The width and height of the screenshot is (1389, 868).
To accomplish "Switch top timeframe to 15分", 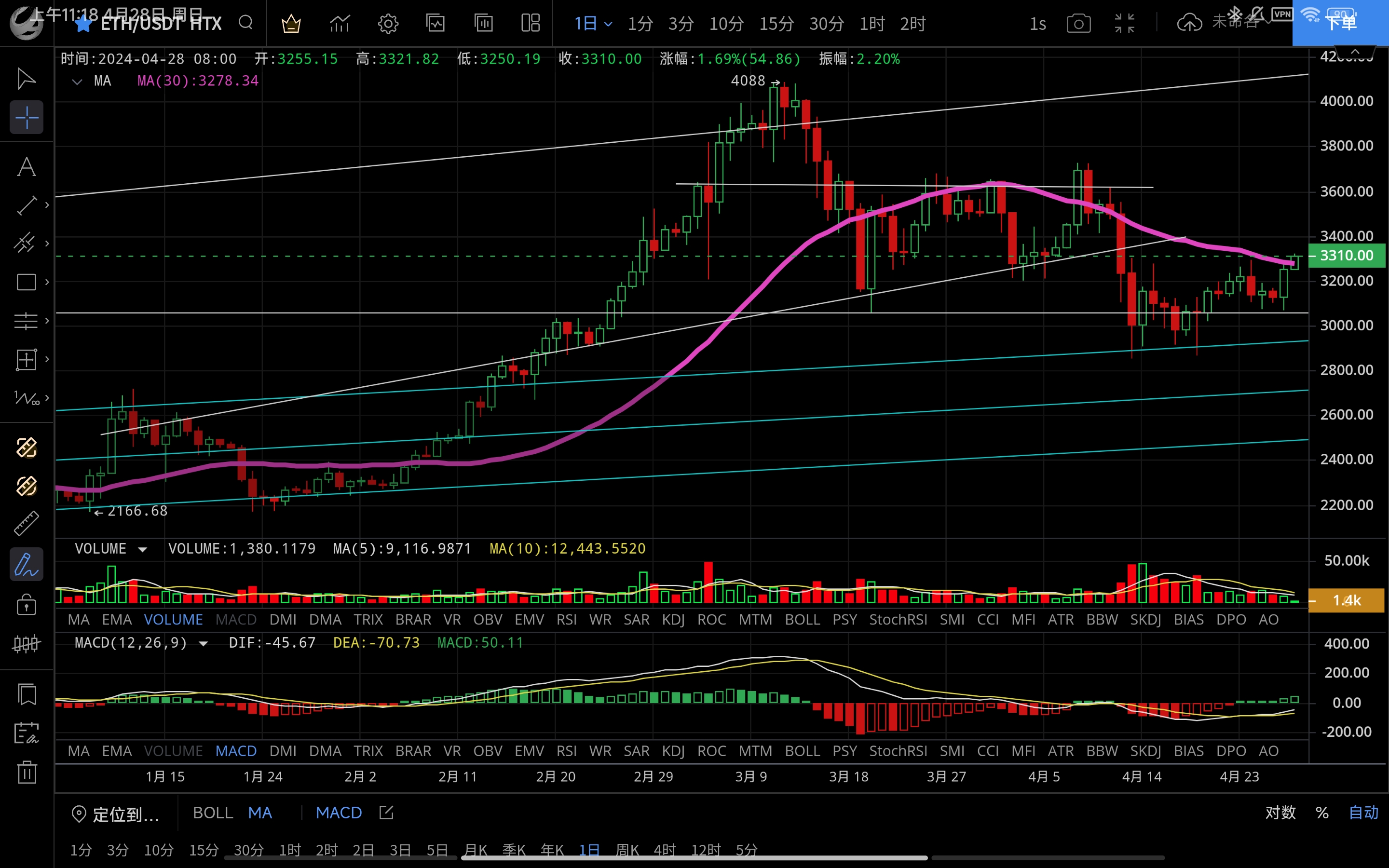I will click(776, 24).
